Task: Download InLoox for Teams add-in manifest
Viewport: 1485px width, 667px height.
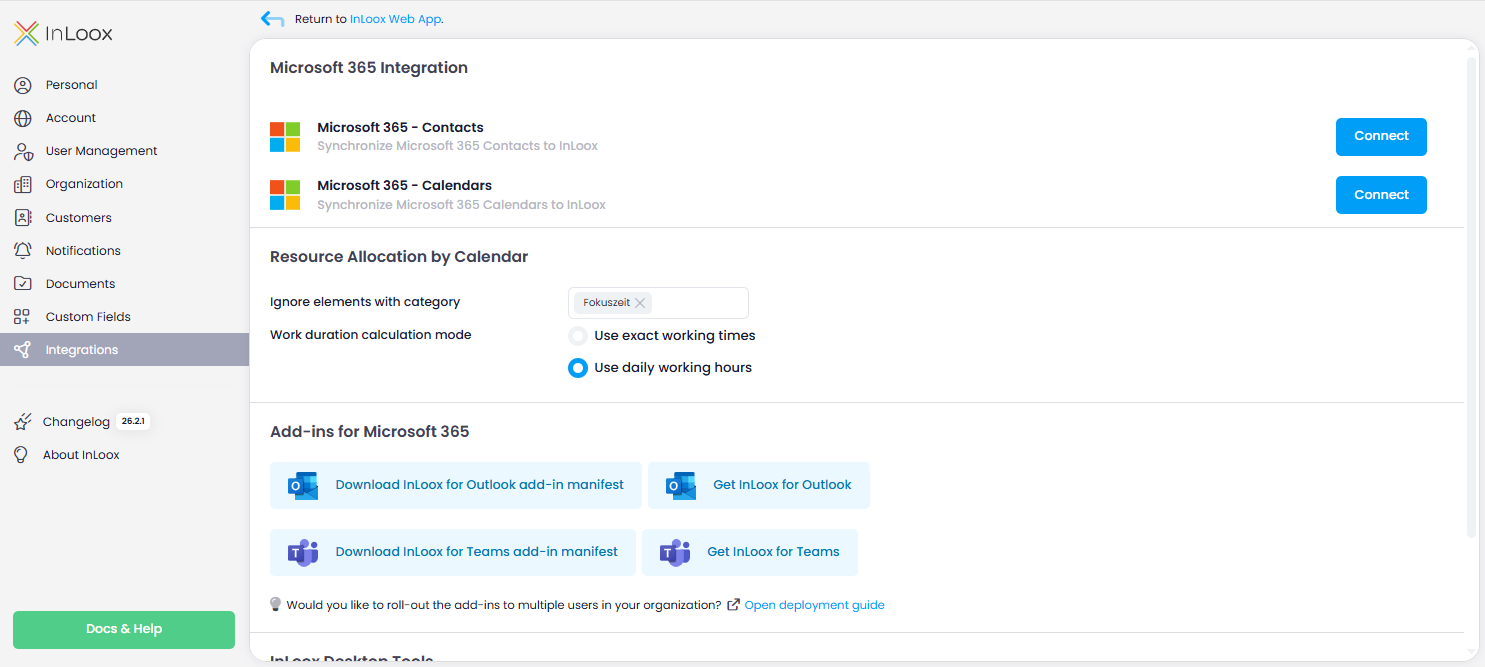Action: coord(453,552)
